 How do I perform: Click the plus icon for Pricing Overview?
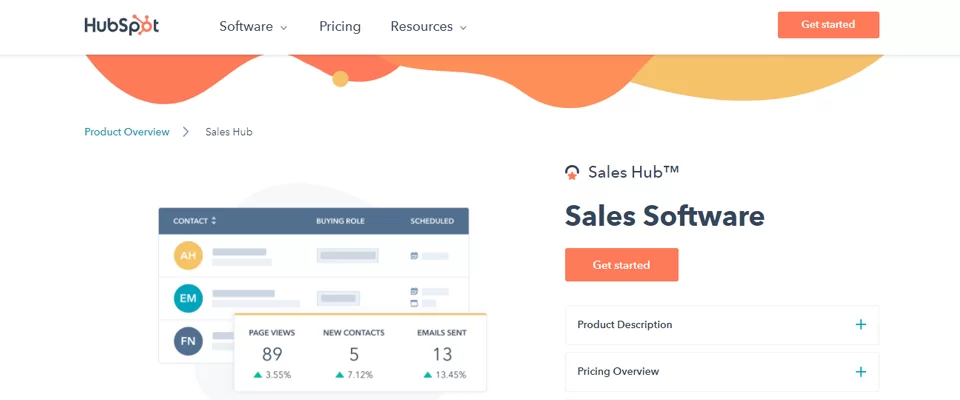coord(861,372)
